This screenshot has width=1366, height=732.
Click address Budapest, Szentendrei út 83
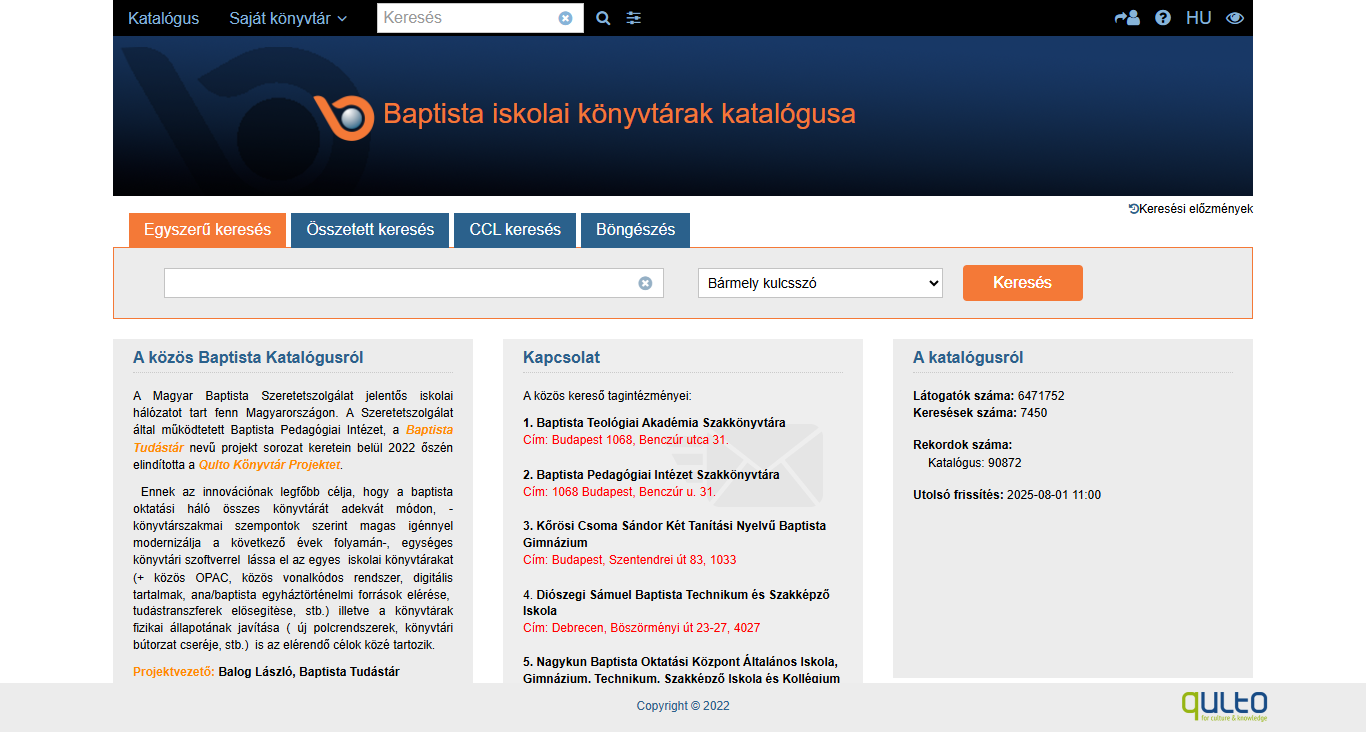tap(629, 560)
